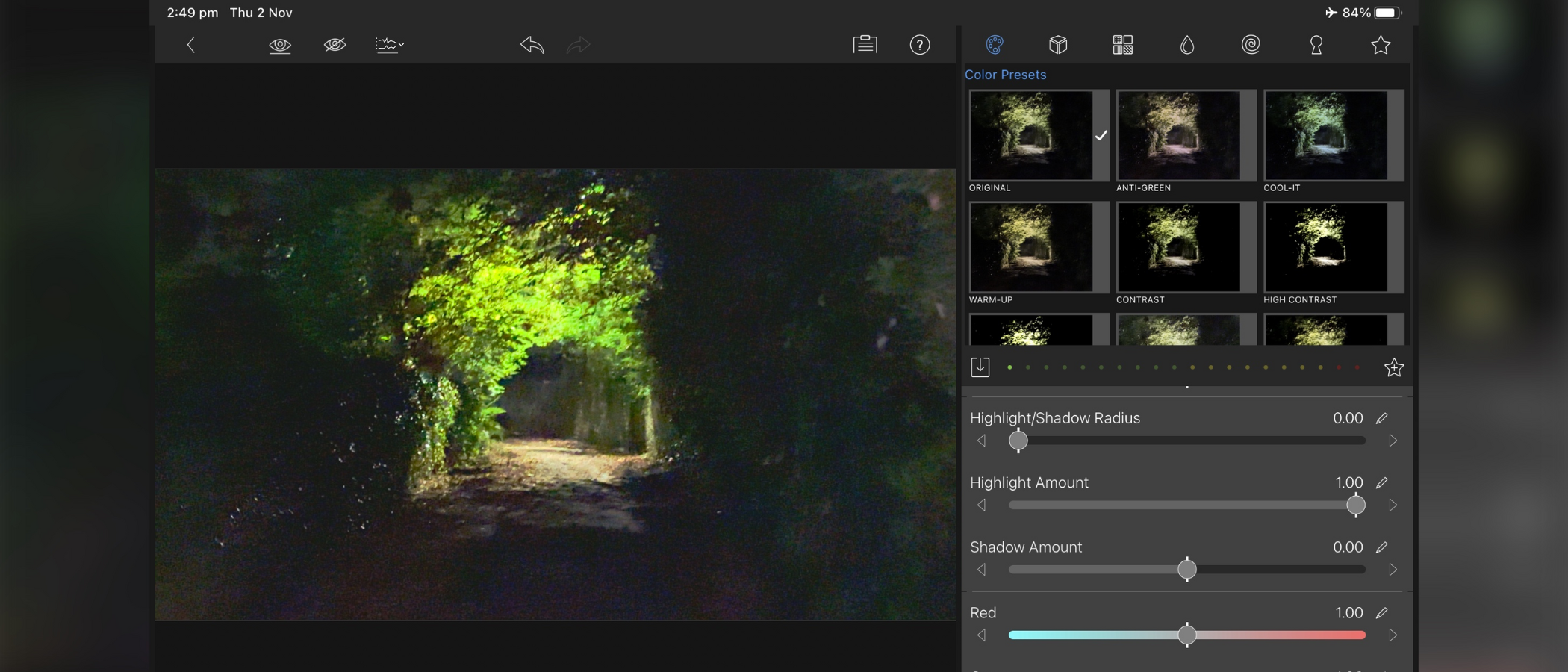Increase Highlight/Shadow Radius with right arrow
Image resolution: width=1568 pixels, height=672 pixels.
click(x=1393, y=441)
